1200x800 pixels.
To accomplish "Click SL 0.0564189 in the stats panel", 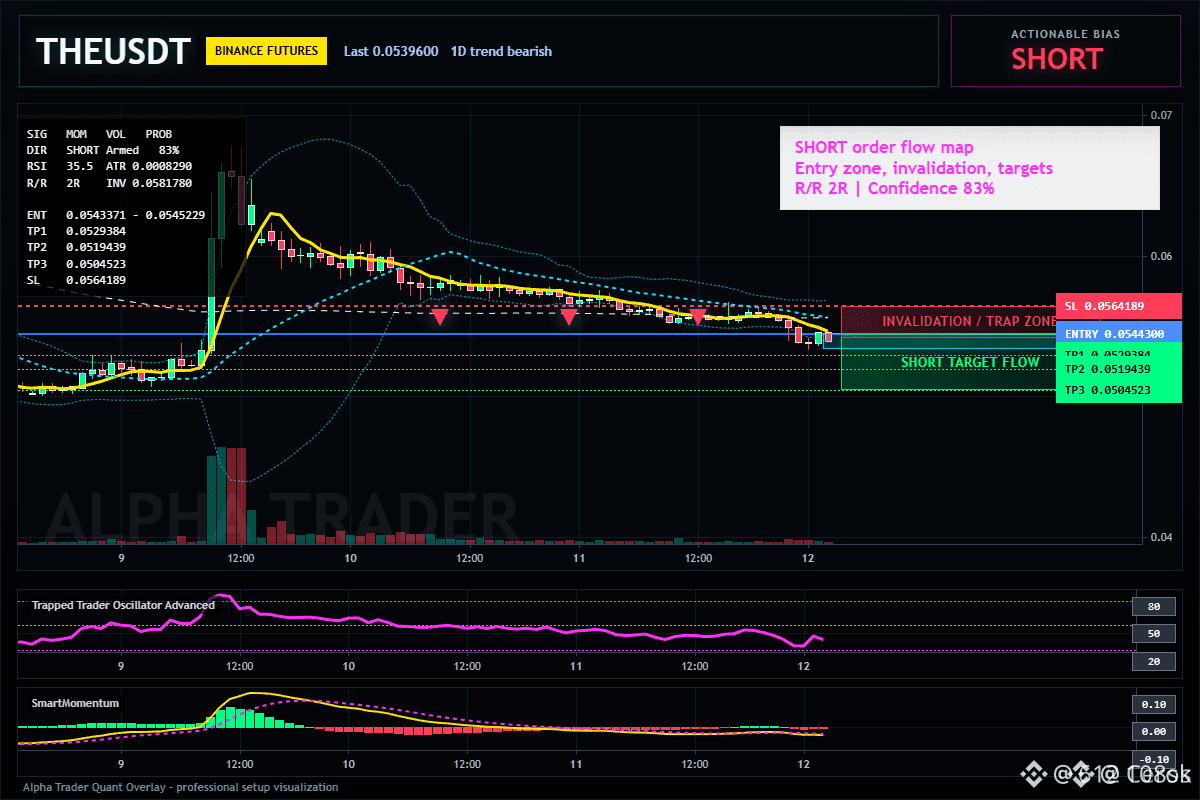I will [76, 280].
